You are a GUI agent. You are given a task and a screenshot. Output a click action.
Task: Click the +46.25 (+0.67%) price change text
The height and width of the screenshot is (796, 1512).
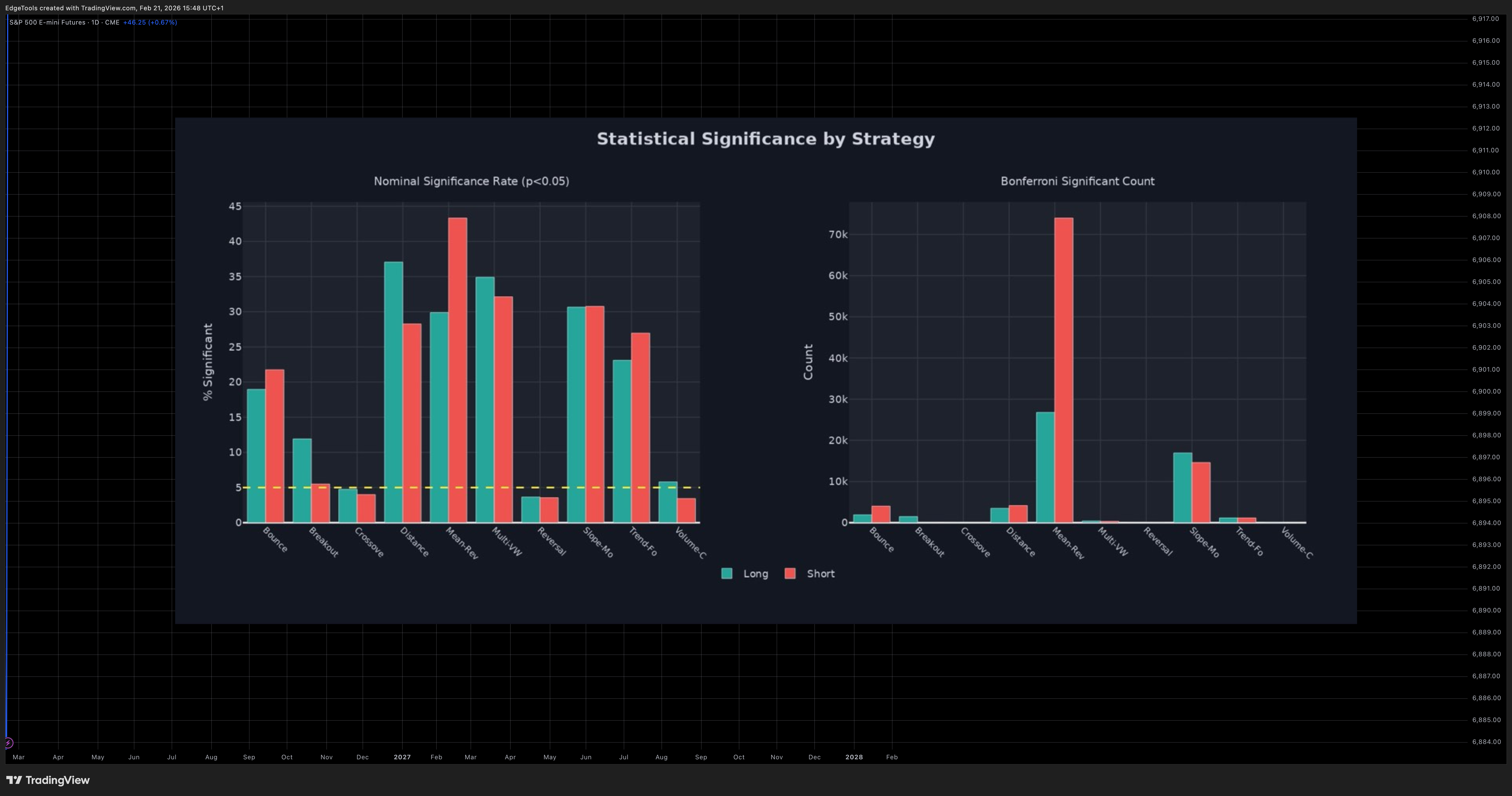pos(150,22)
